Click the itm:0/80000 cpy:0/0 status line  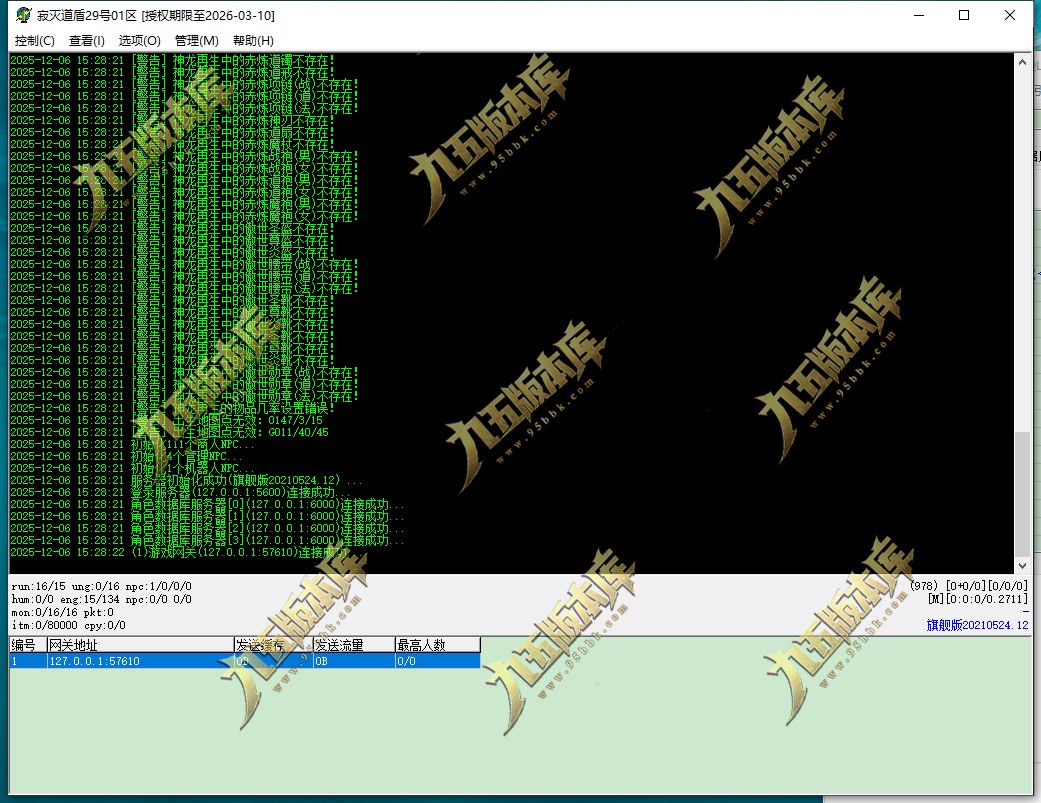tap(68, 625)
